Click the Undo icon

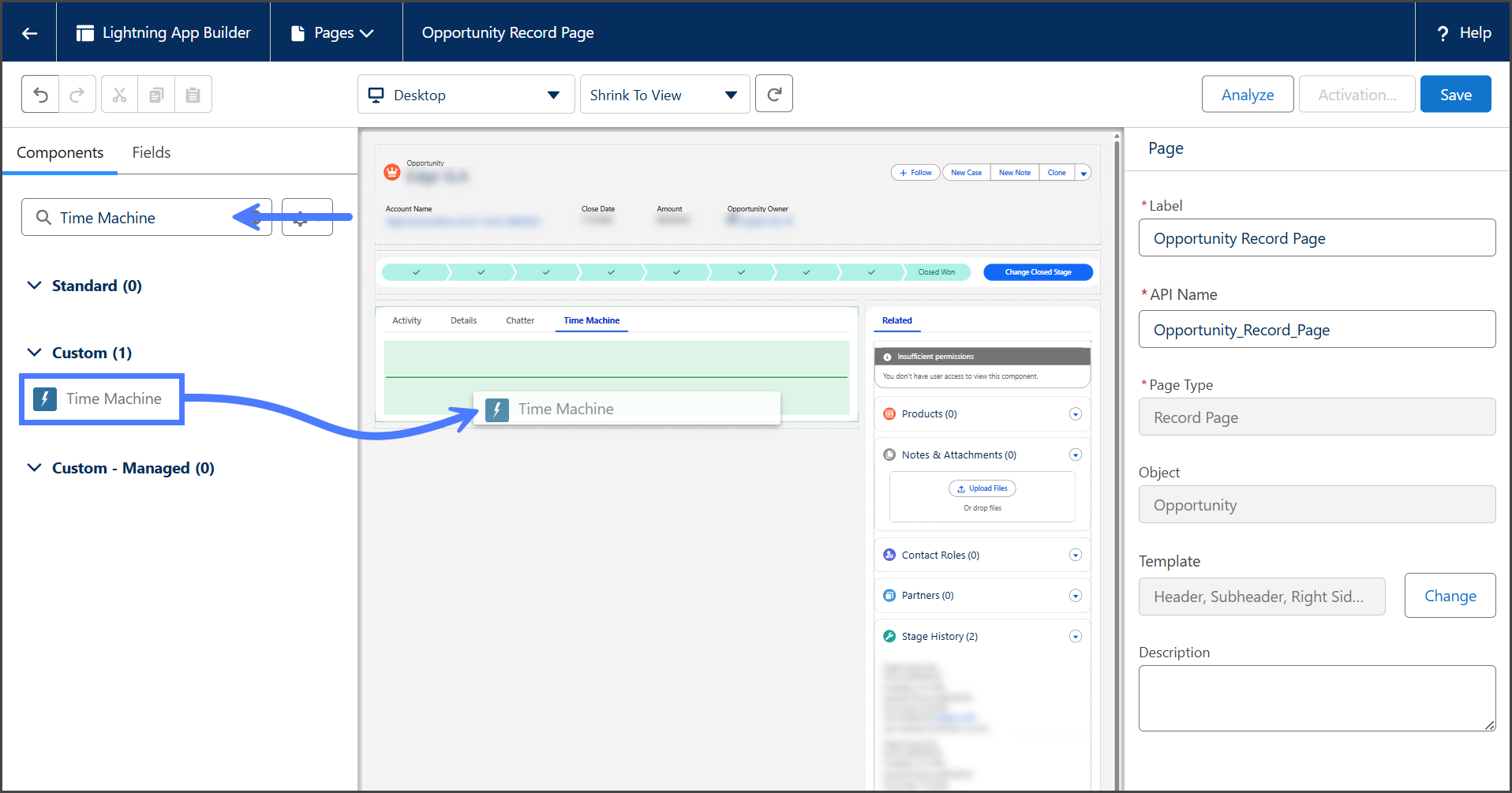coord(40,95)
